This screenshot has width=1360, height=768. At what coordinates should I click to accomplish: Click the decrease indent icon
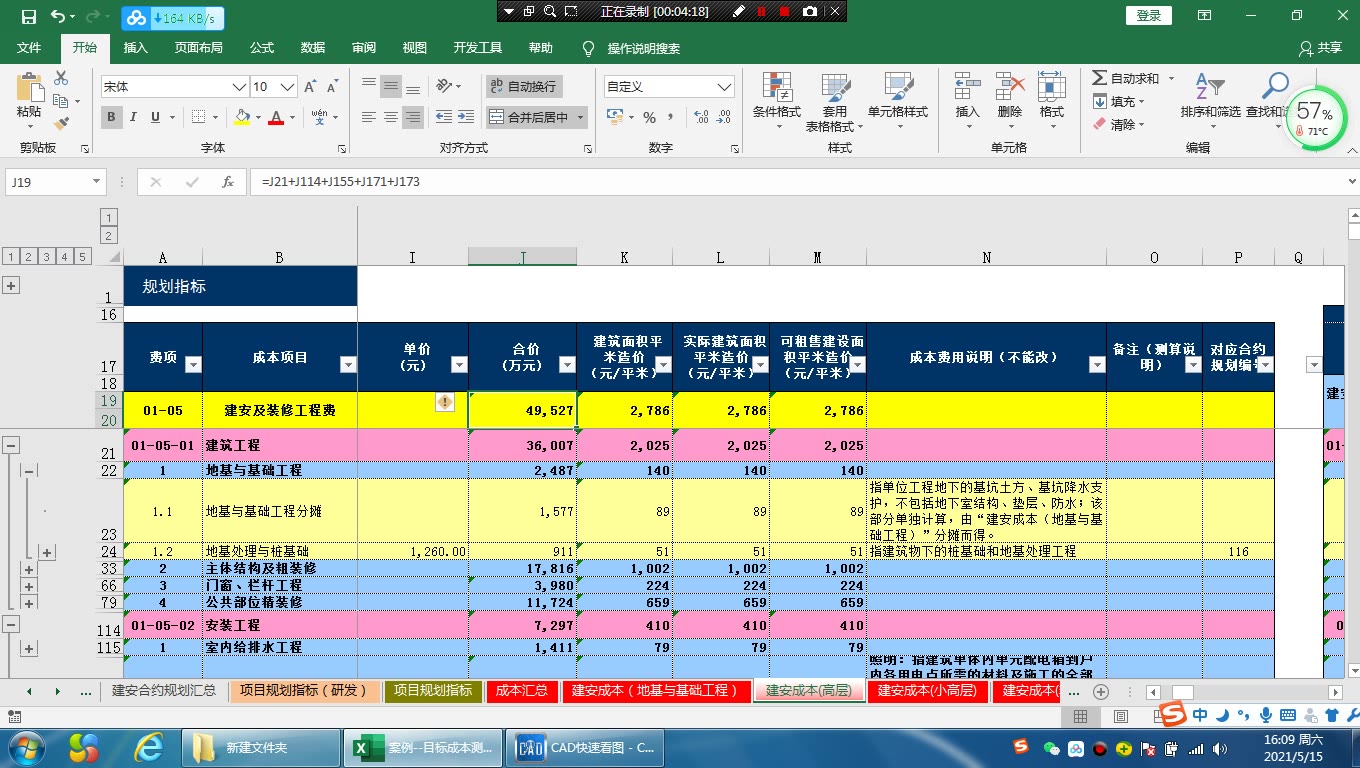pos(444,117)
